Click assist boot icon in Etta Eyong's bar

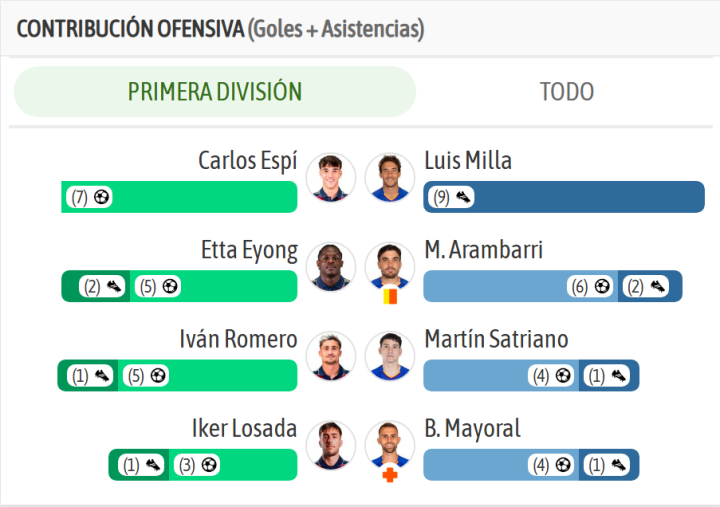pos(116,287)
